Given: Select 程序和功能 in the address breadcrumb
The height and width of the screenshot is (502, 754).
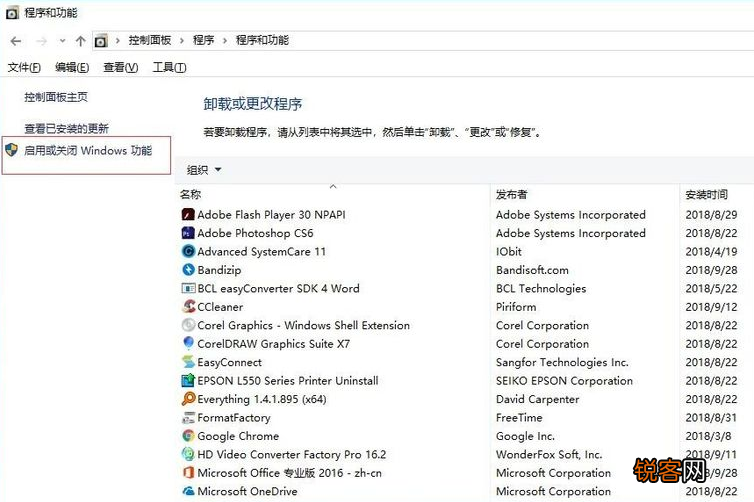Looking at the screenshot, I should pos(262,40).
